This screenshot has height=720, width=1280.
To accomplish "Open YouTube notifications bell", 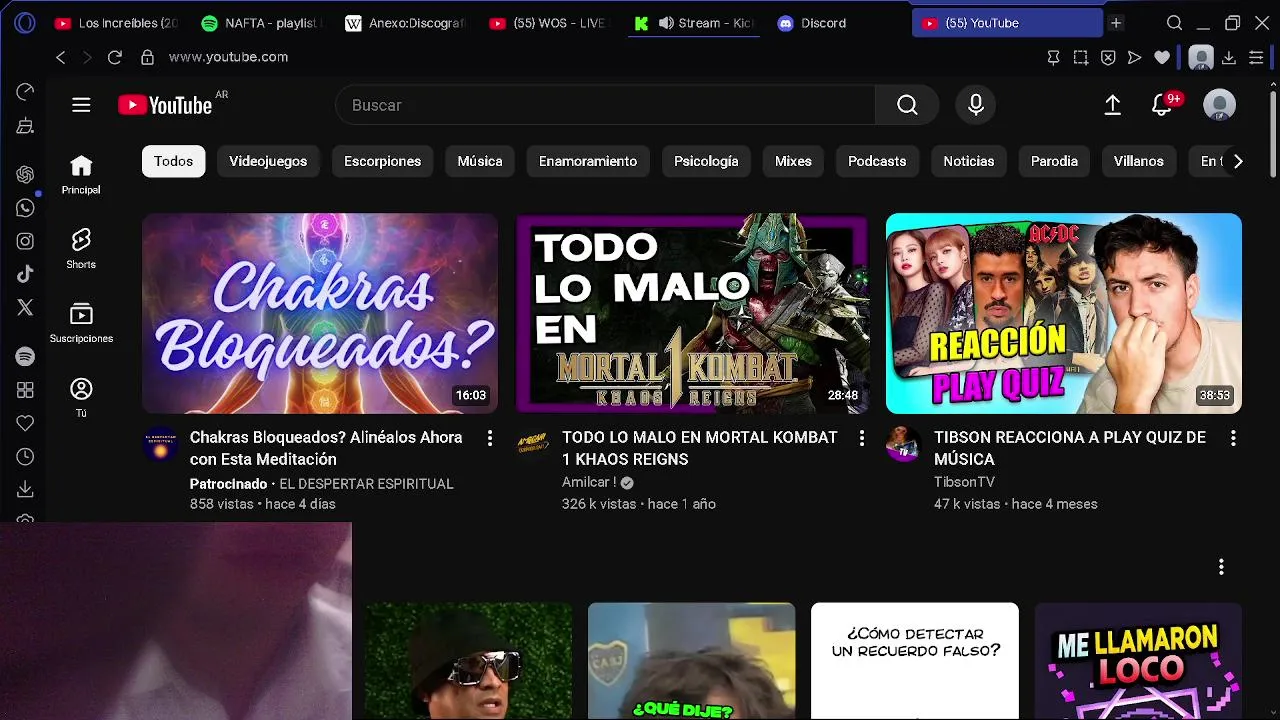I will pyautogui.click(x=1161, y=105).
